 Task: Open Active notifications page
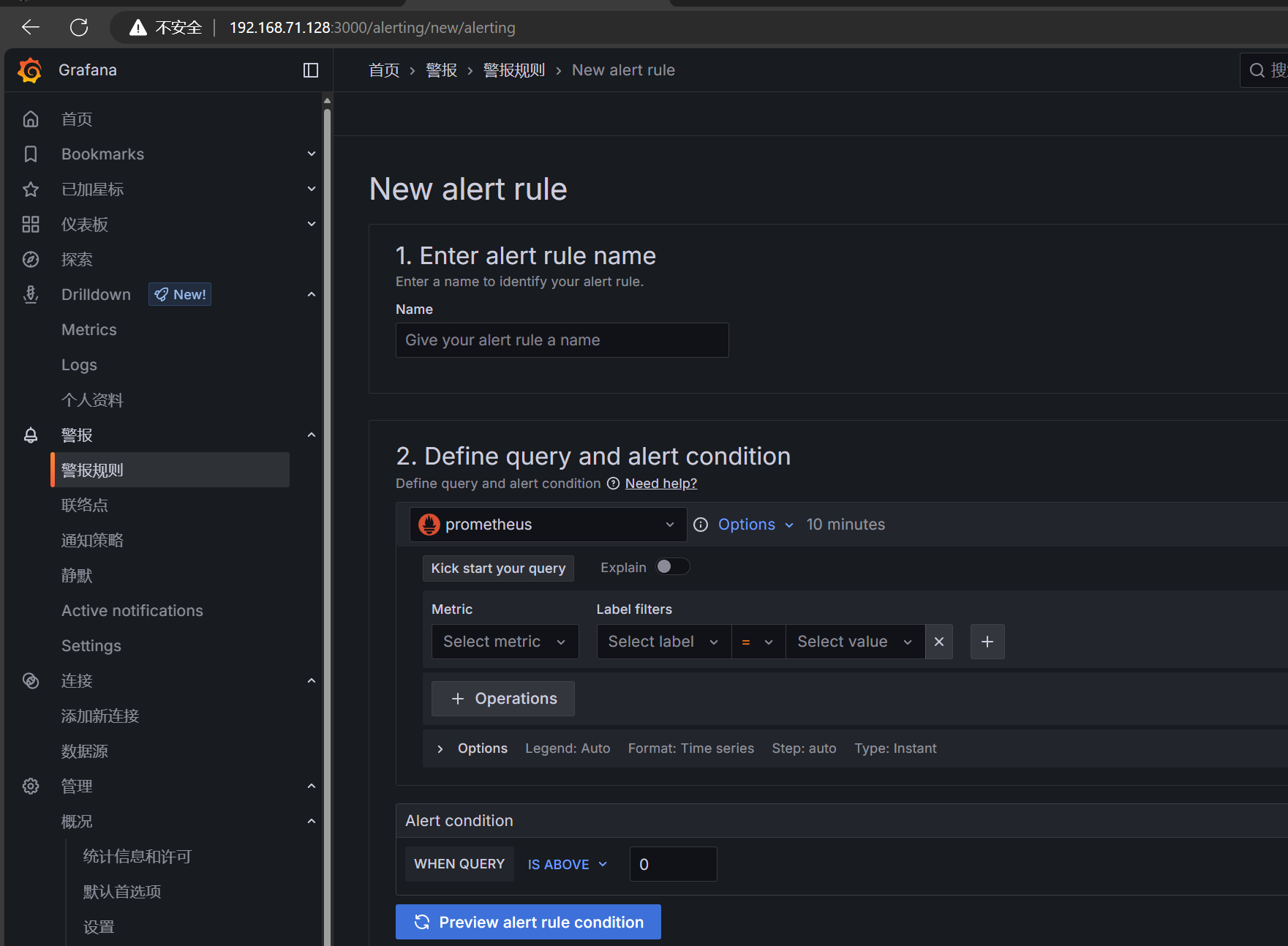click(132, 611)
